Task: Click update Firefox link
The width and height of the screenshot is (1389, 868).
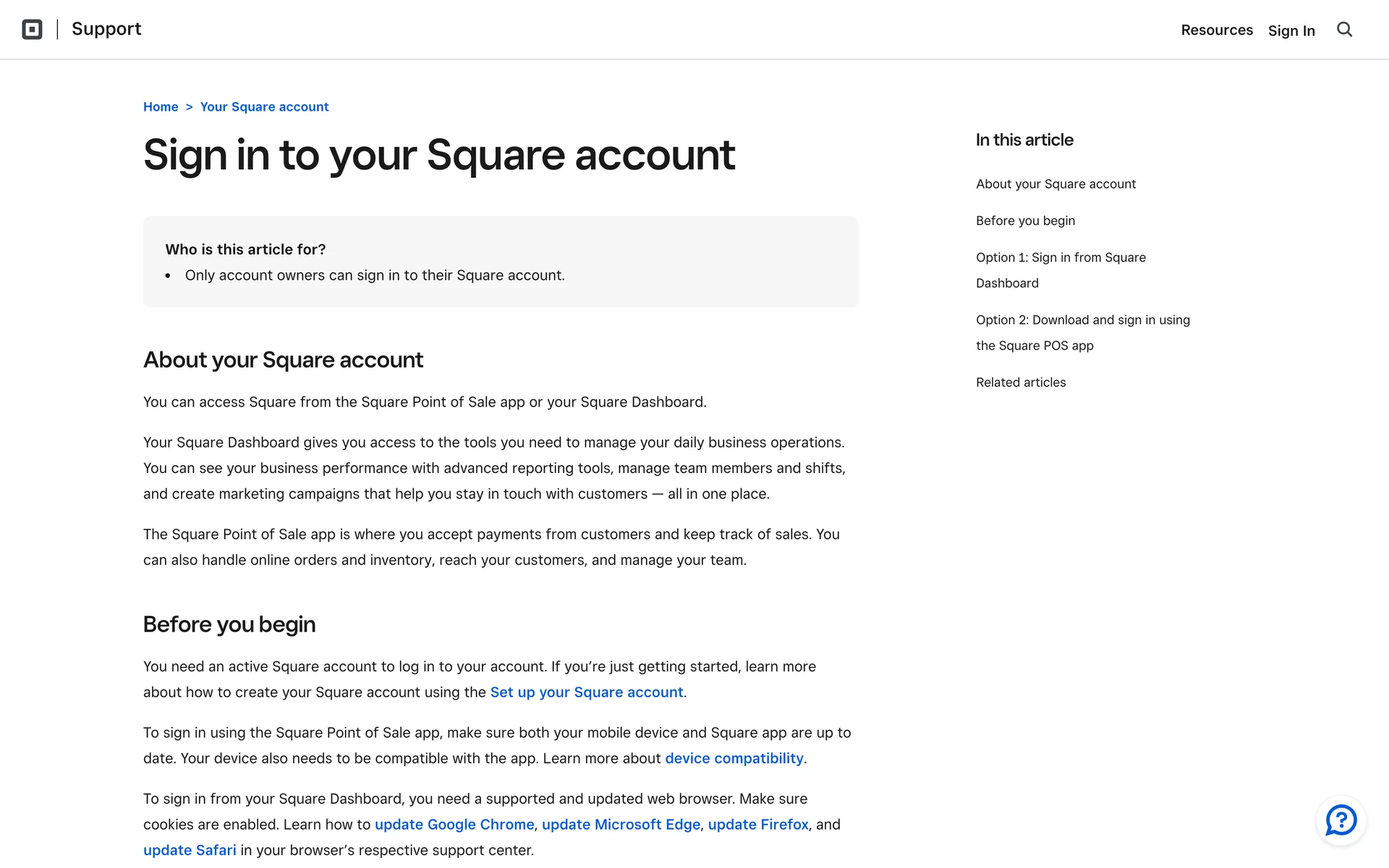Action: [x=757, y=825]
